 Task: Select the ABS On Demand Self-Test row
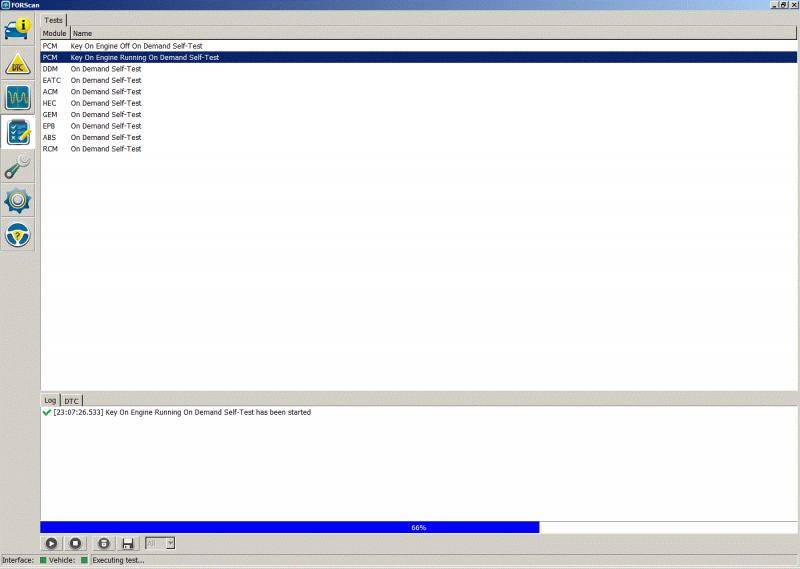105,137
